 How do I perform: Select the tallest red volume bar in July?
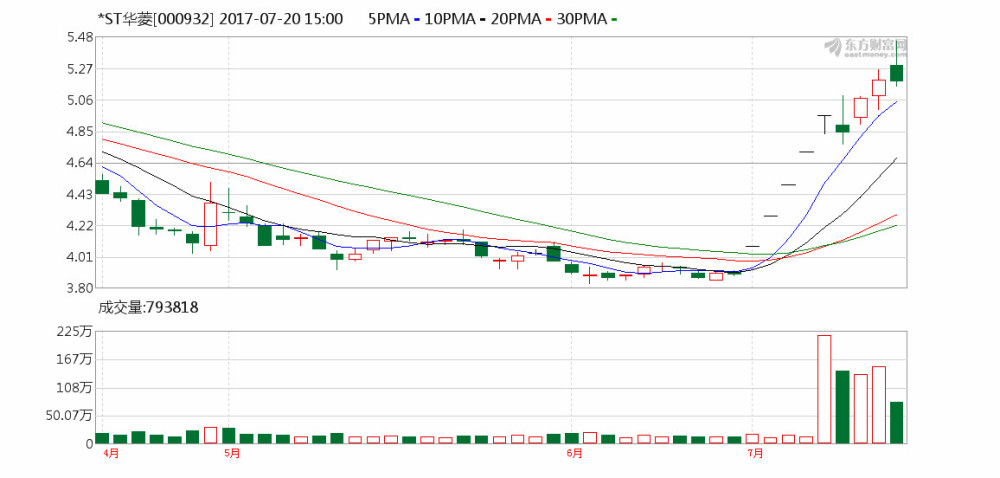(x=825, y=389)
